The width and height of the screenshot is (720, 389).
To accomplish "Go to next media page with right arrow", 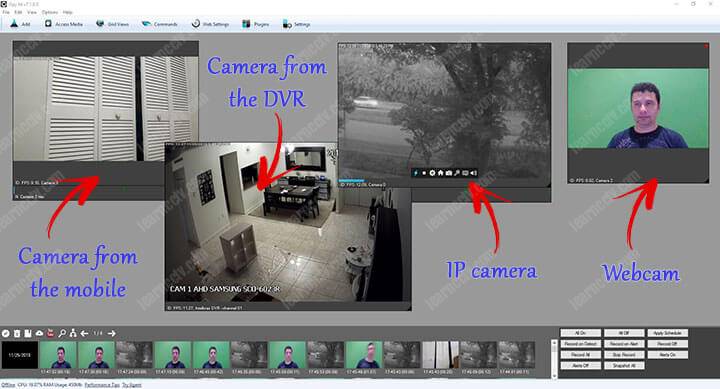I will 112,333.
